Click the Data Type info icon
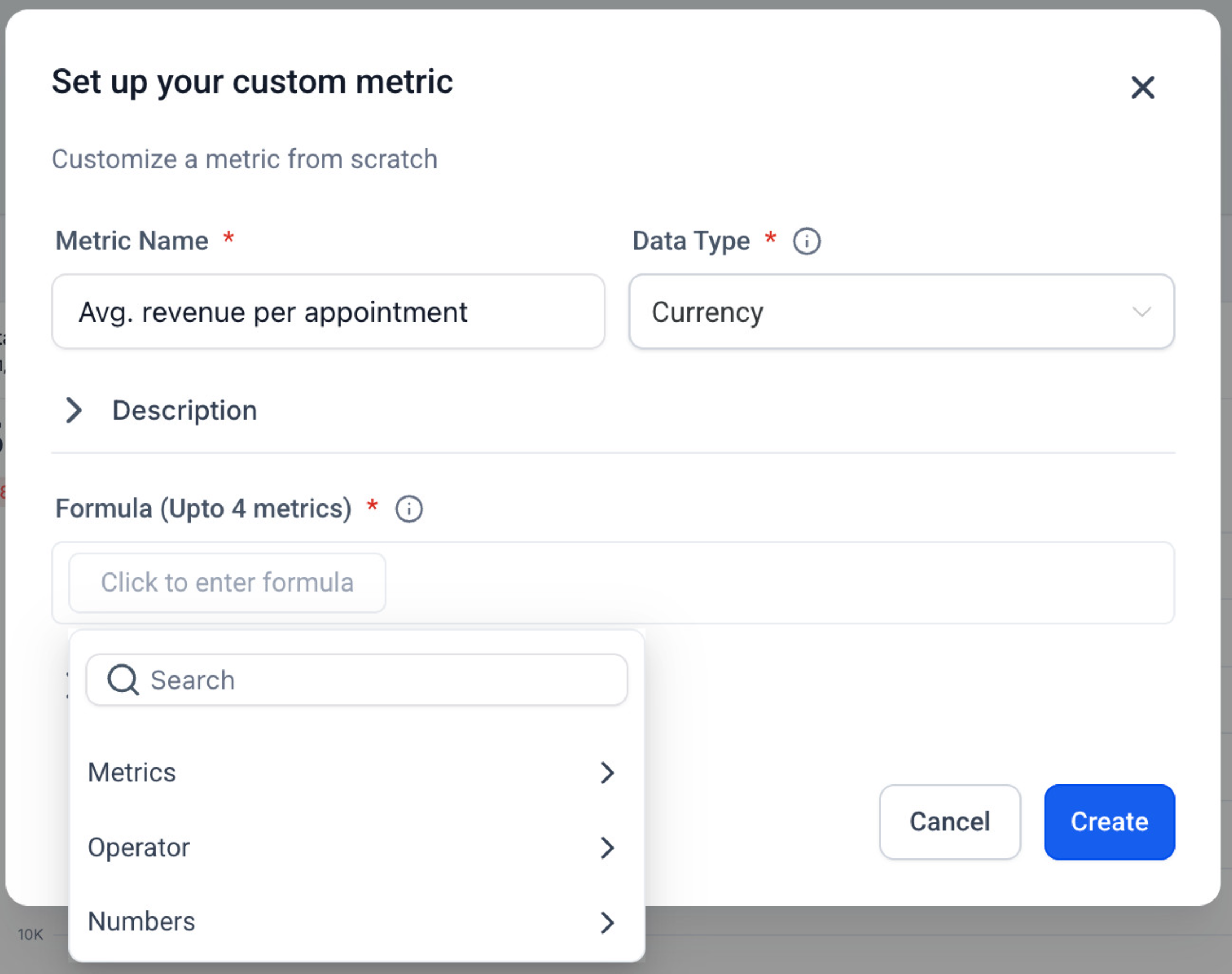The width and height of the screenshot is (1232, 974). click(806, 241)
